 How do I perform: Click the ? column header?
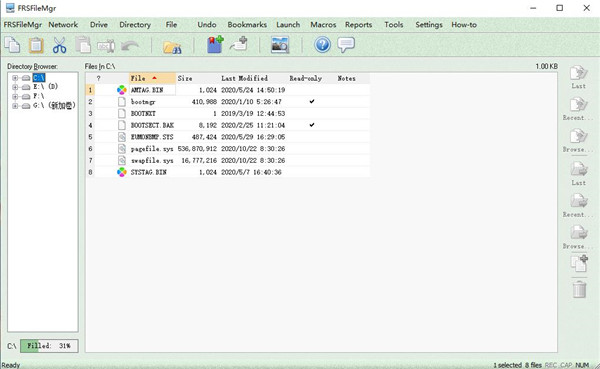coord(99,78)
